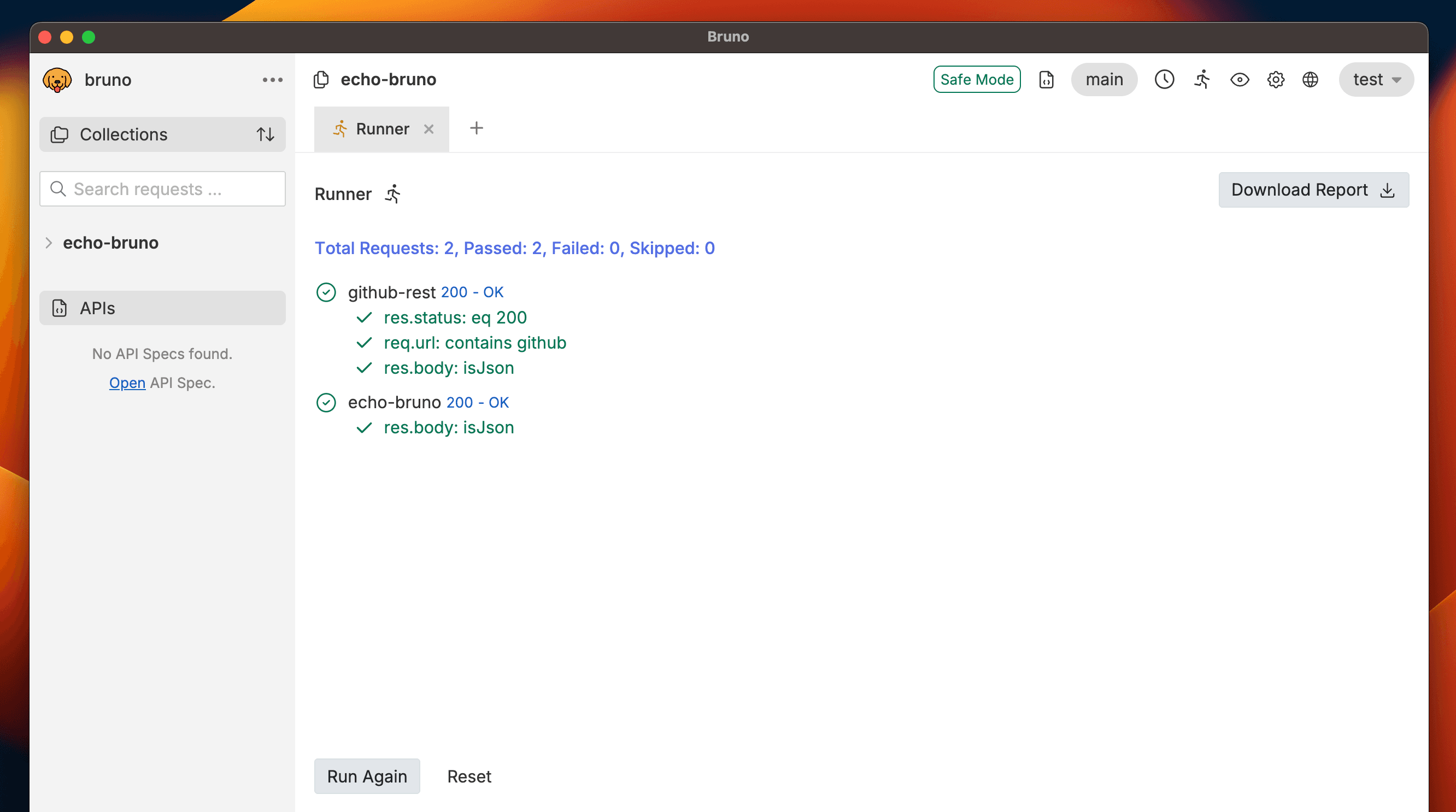This screenshot has height=812, width=1456.
Task: Toggle Safe Mode
Action: pyautogui.click(x=977, y=79)
